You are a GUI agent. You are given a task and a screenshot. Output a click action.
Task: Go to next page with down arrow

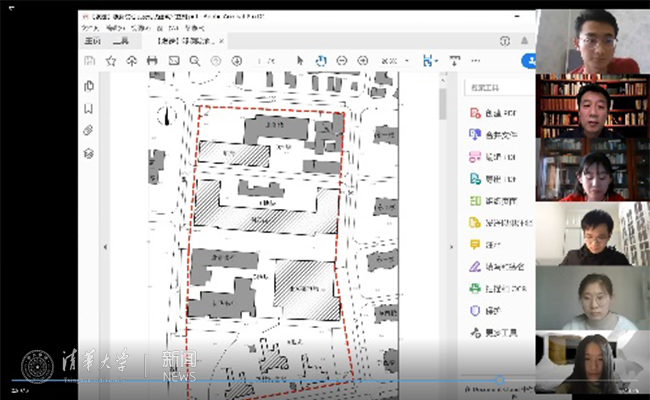(237, 61)
